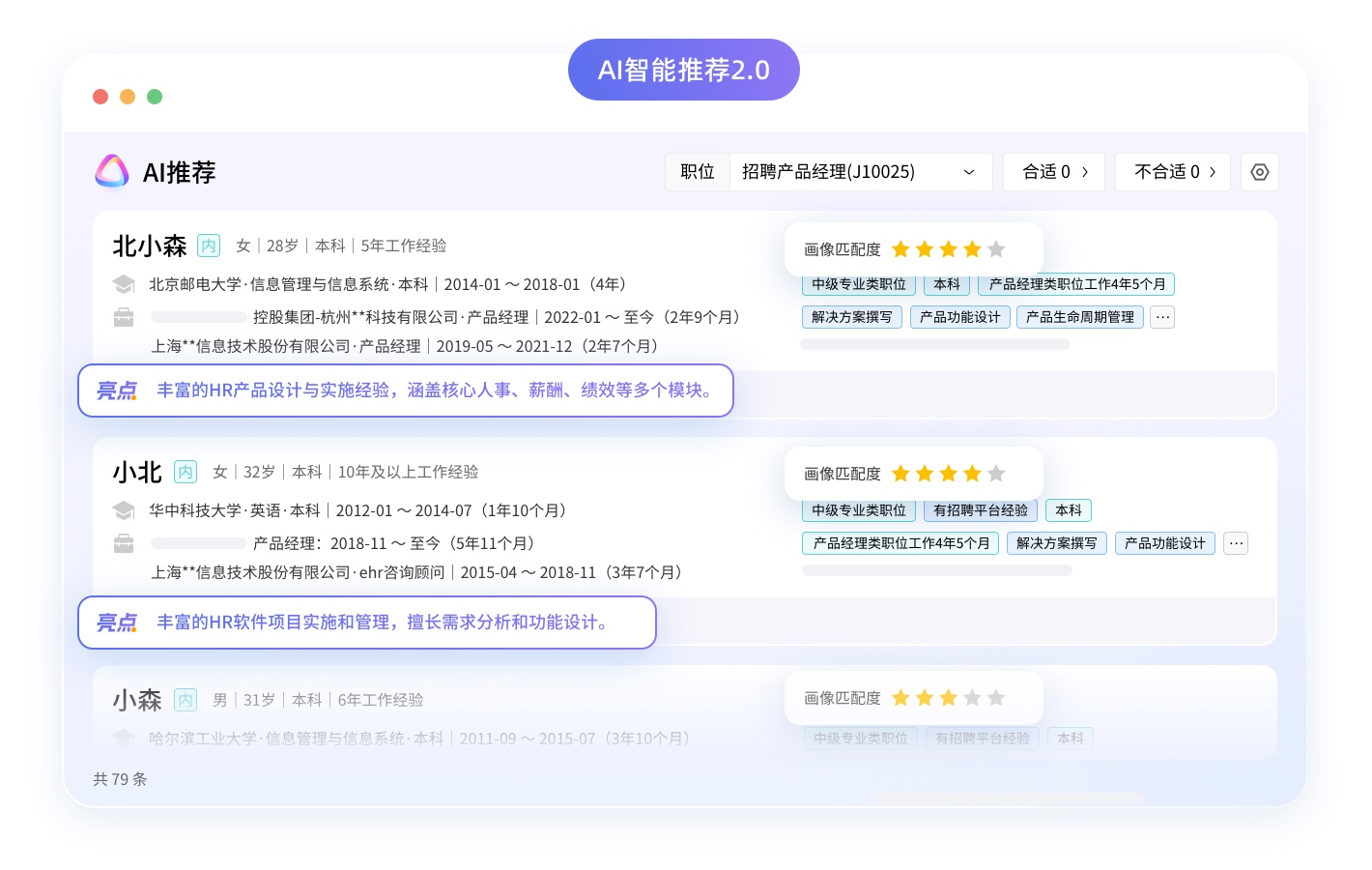Click 小北's 画像匹配度 star rating
This screenshot has width=1372, height=870.
(948, 474)
